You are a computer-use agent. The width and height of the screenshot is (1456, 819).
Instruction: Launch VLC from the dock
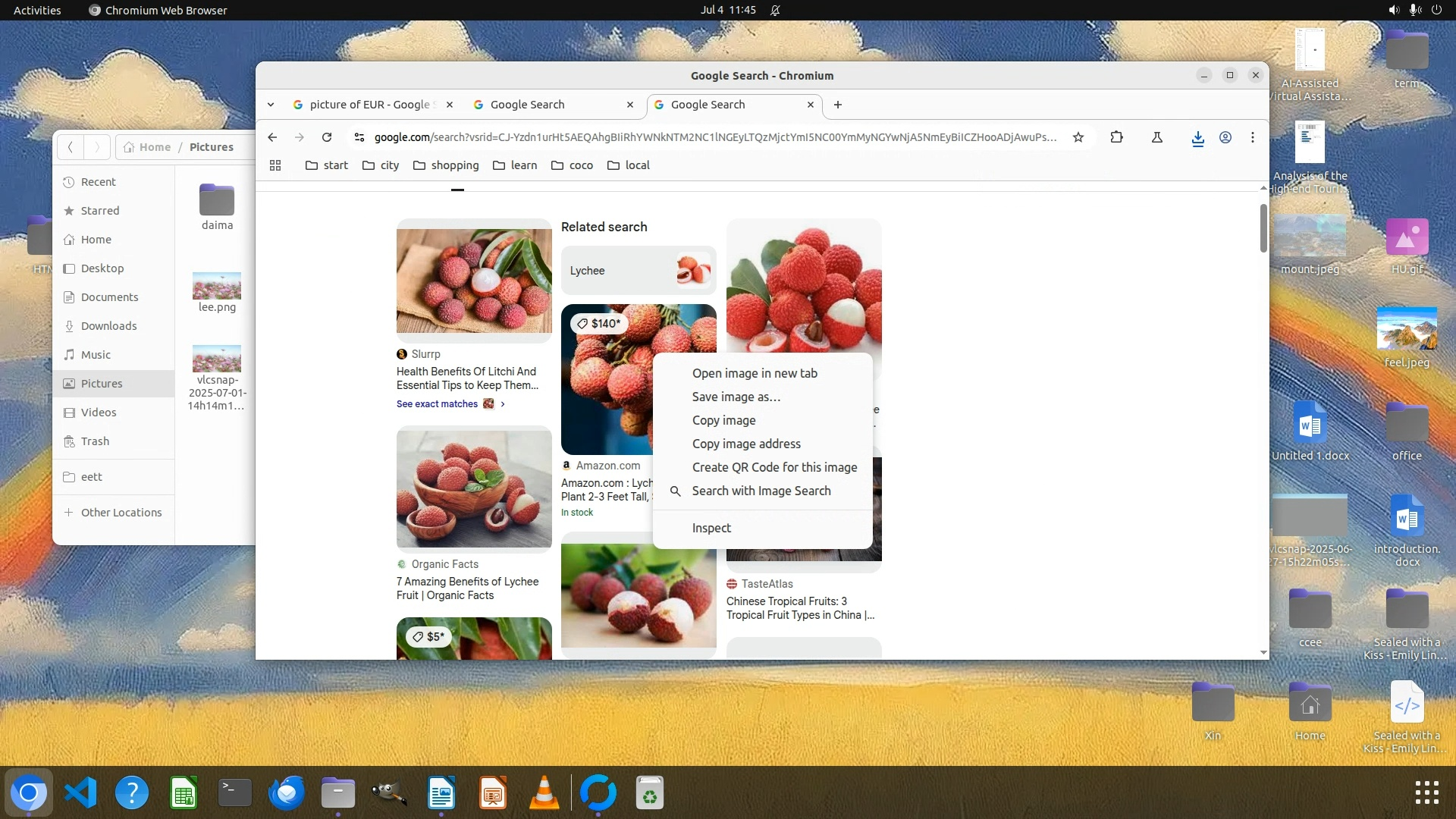(544, 793)
